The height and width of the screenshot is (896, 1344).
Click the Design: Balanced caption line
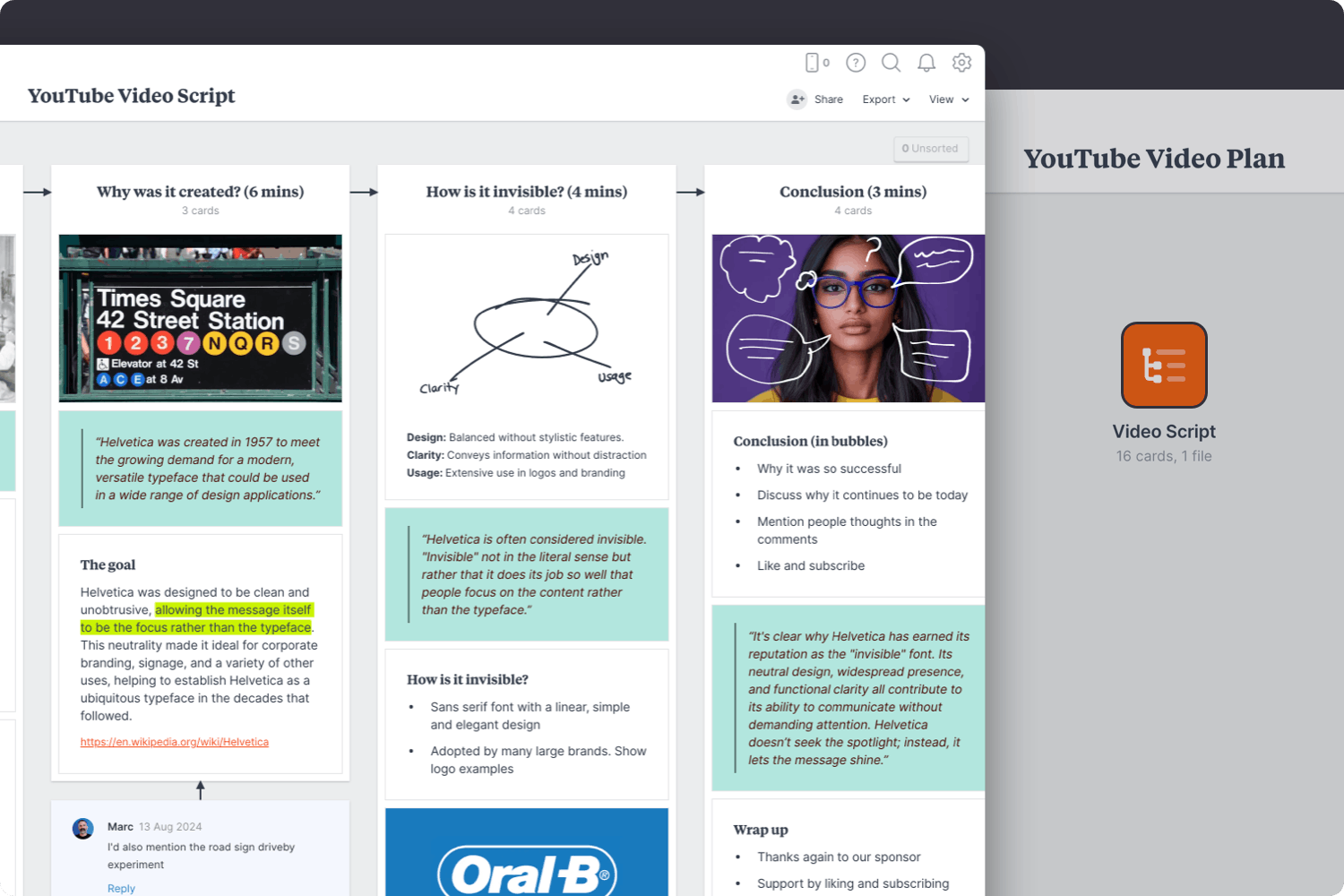pyautogui.click(x=515, y=438)
